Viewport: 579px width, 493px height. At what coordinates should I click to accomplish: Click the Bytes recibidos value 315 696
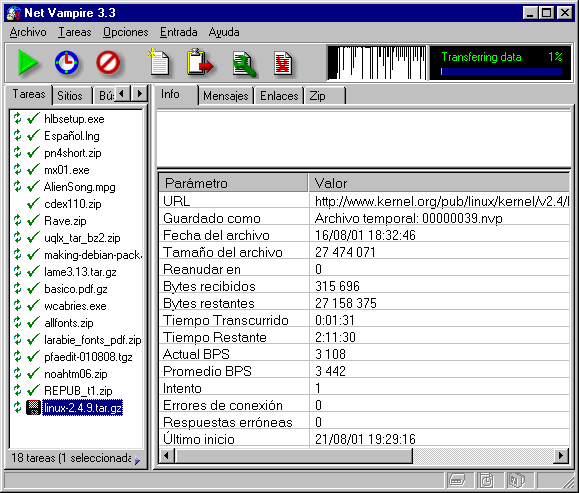tap(337, 286)
